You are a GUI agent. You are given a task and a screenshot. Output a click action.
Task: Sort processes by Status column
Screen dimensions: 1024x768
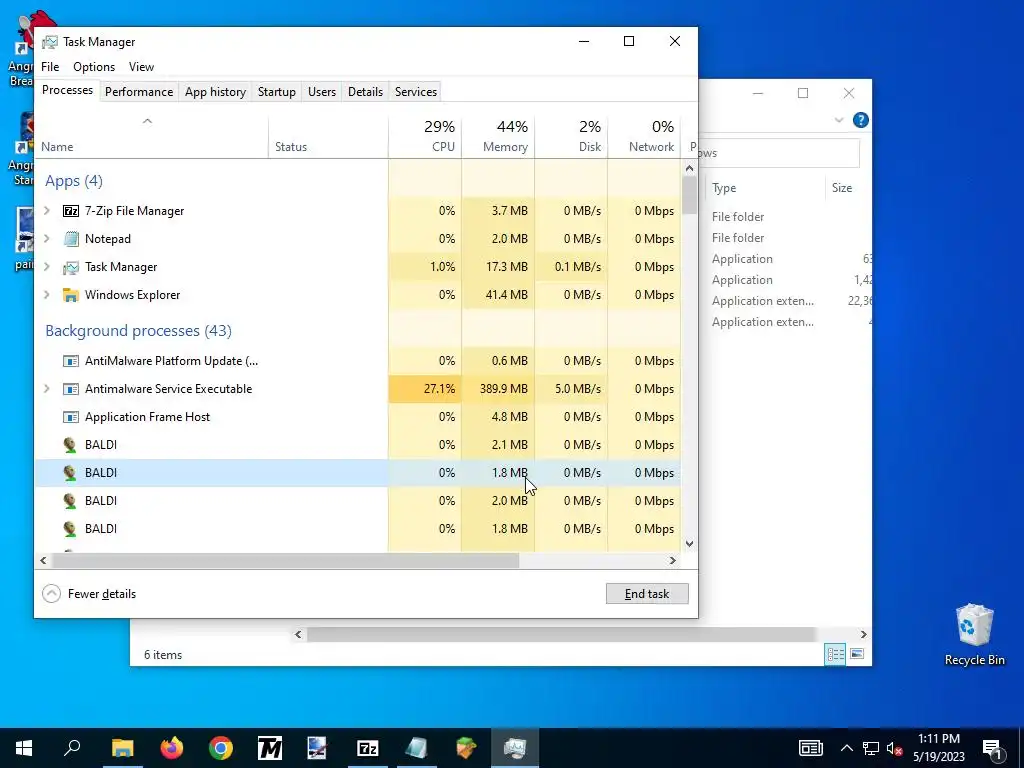click(328, 136)
